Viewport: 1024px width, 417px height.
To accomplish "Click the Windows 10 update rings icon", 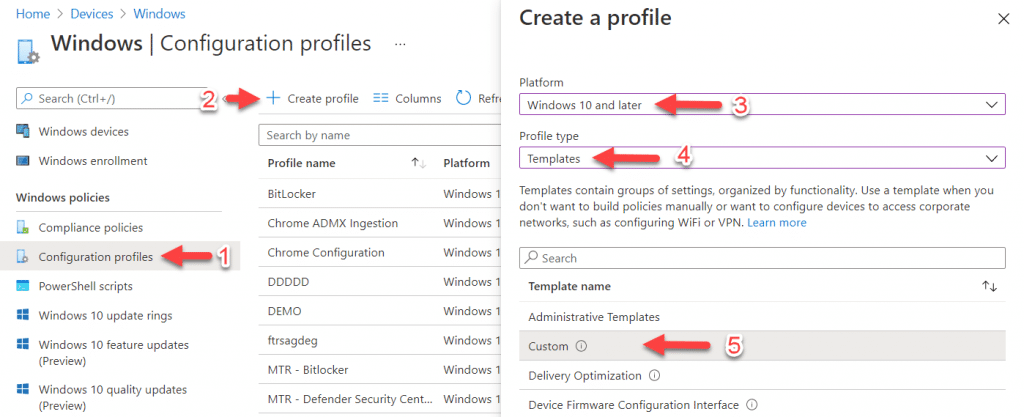I will click(23, 315).
